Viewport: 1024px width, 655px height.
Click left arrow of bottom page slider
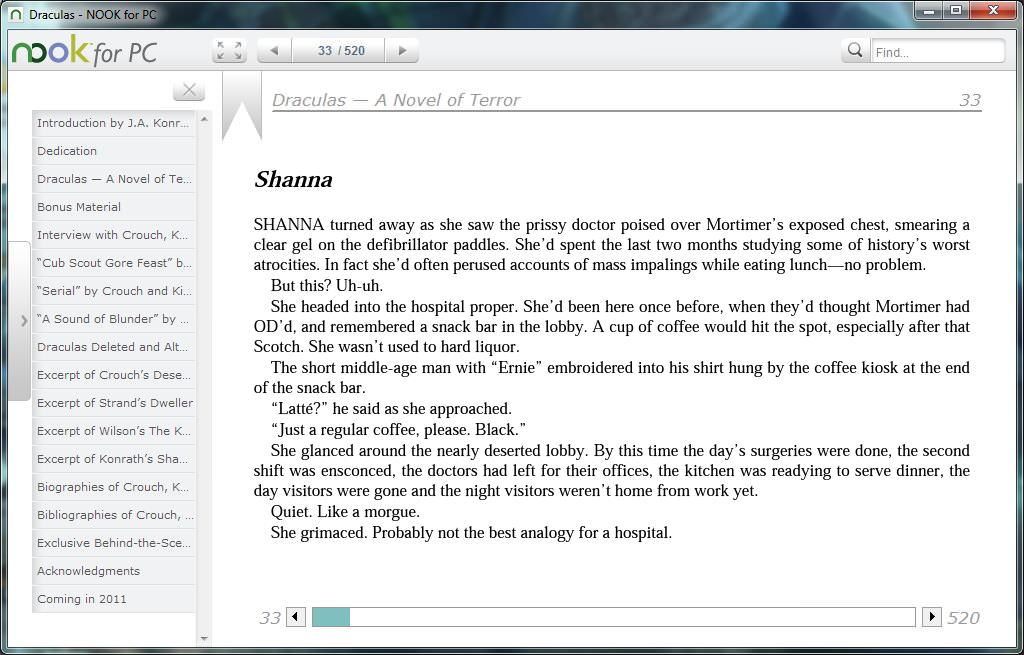coord(296,617)
